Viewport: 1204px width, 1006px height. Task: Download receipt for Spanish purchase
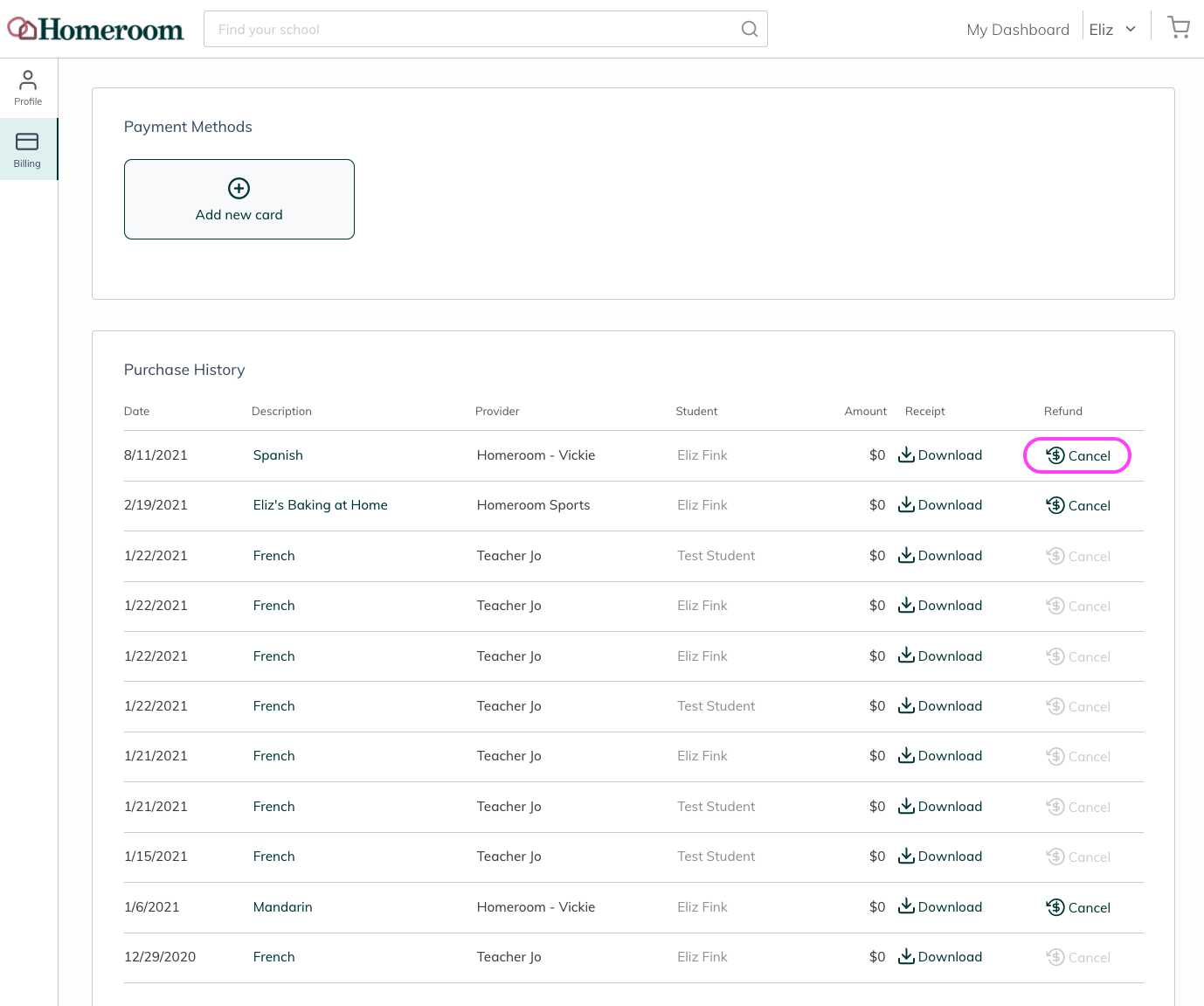[x=940, y=455]
